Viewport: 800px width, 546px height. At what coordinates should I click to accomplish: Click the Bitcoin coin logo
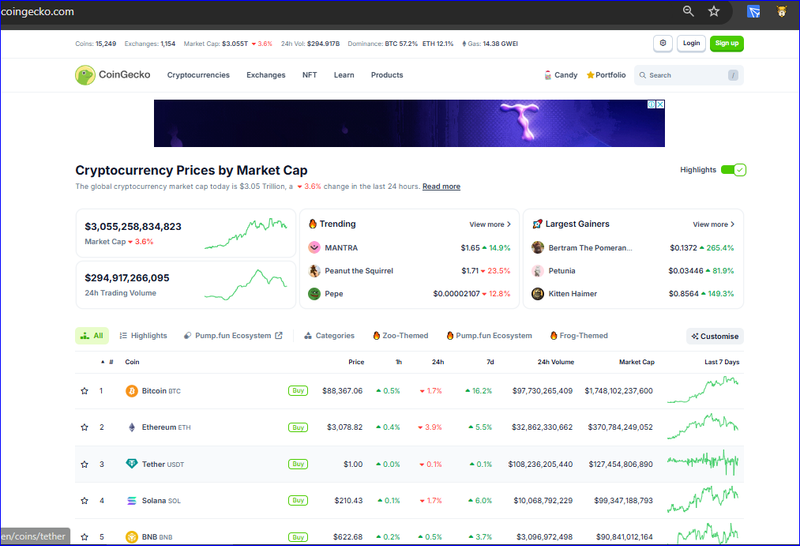pyautogui.click(x=132, y=391)
